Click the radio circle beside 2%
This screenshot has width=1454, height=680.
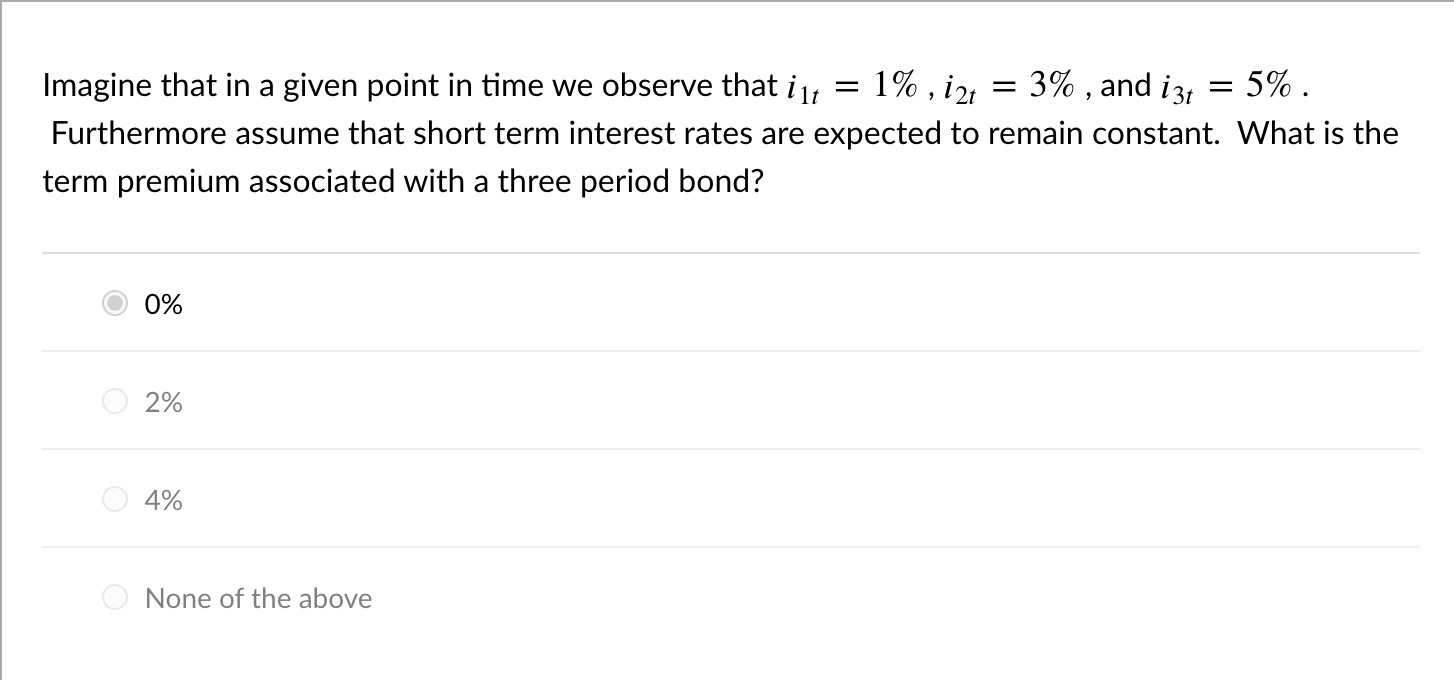click(x=115, y=402)
